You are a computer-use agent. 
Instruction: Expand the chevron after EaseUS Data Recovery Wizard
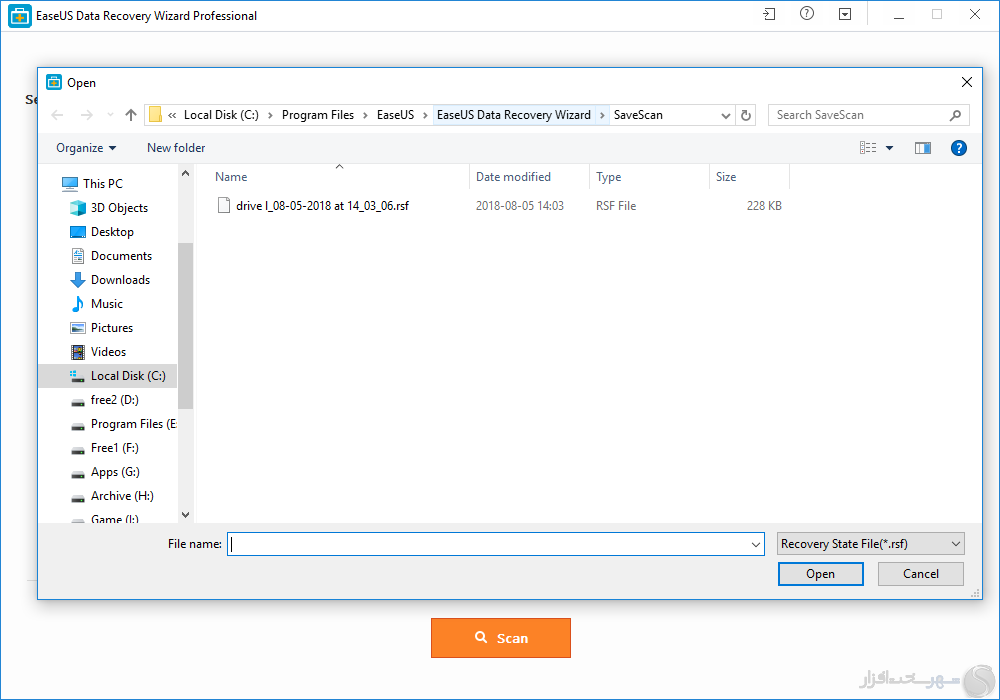pos(602,115)
